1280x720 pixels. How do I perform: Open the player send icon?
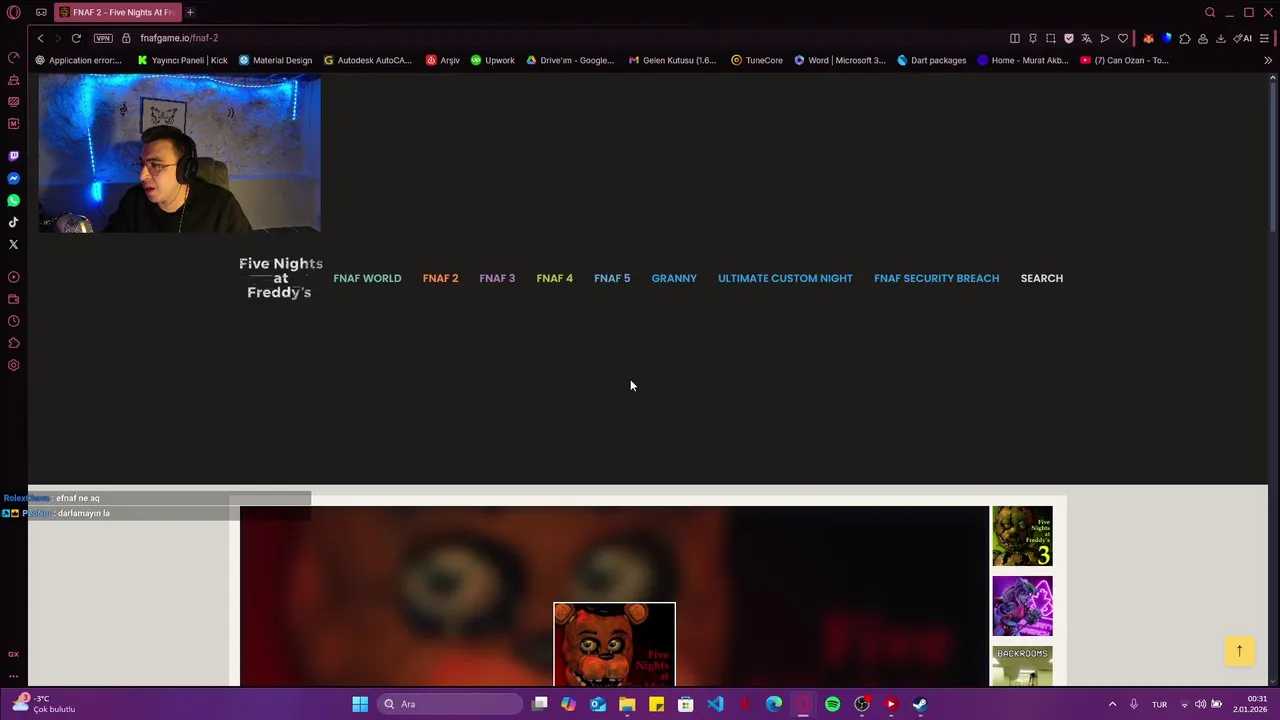(1105, 38)
